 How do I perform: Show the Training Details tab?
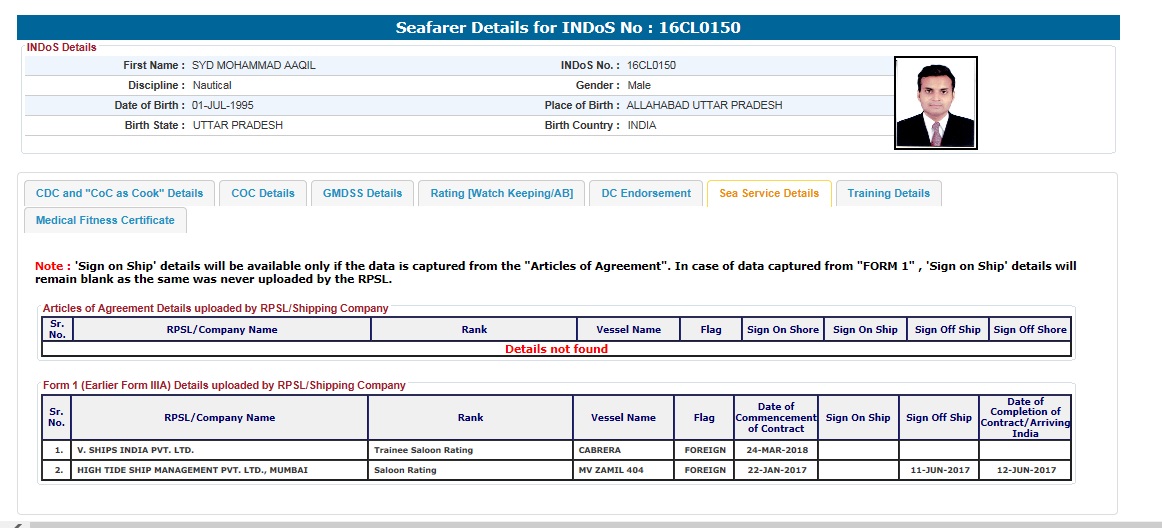click(888, 193)
